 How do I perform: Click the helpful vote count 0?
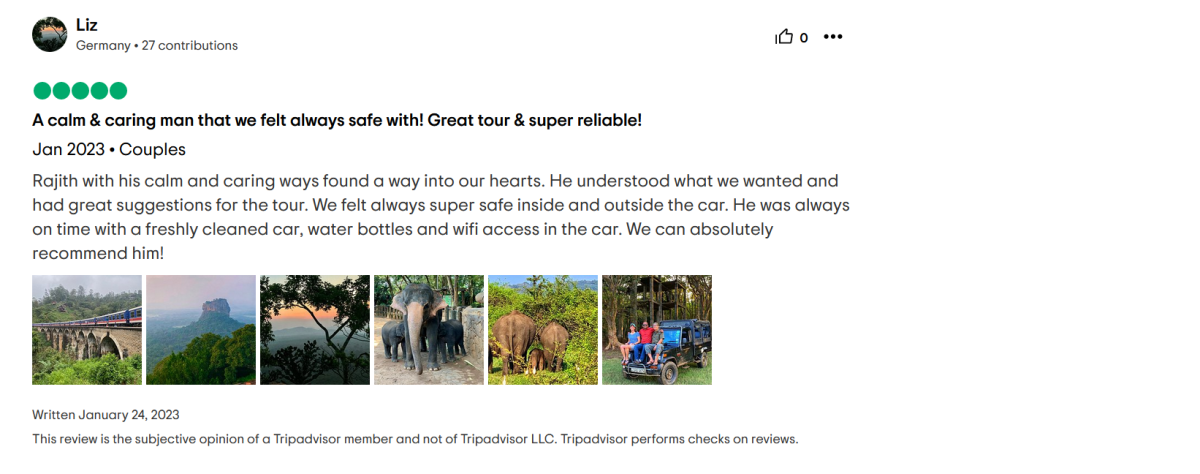(804, 38)
